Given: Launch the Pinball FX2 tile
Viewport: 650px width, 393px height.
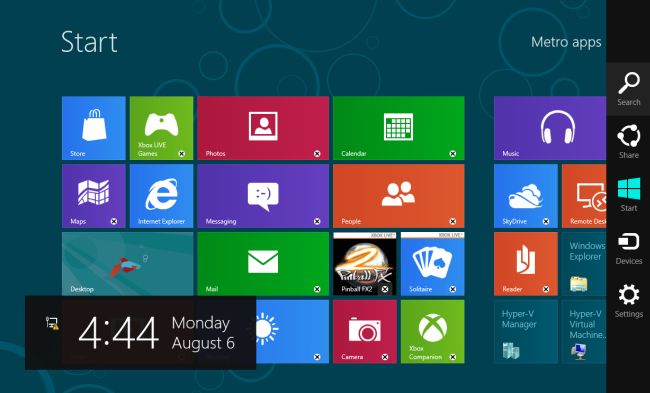Looking at the screenshot, I should point(365,264).
